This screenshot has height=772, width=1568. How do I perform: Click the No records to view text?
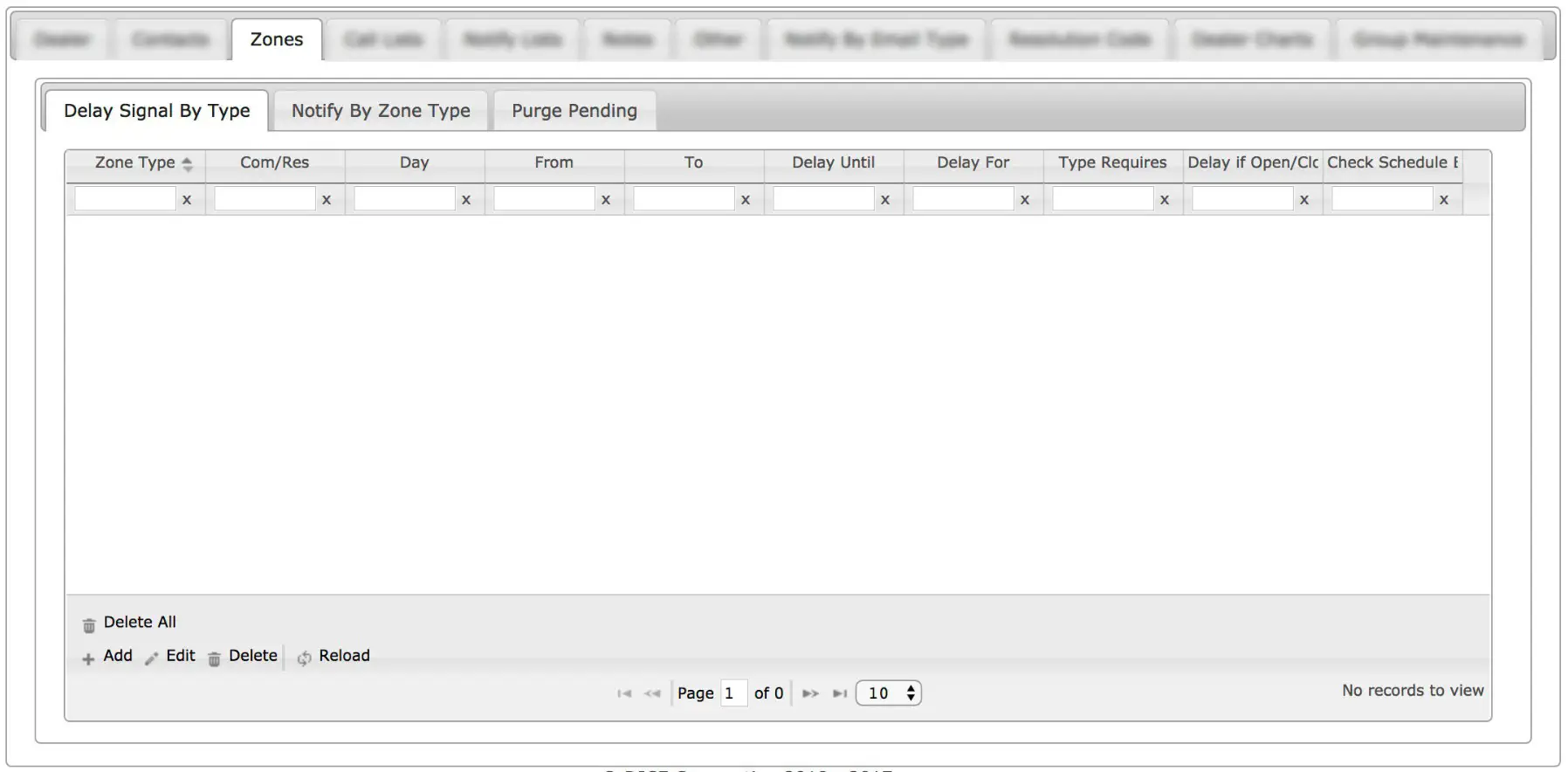(x=1413, y=691)
